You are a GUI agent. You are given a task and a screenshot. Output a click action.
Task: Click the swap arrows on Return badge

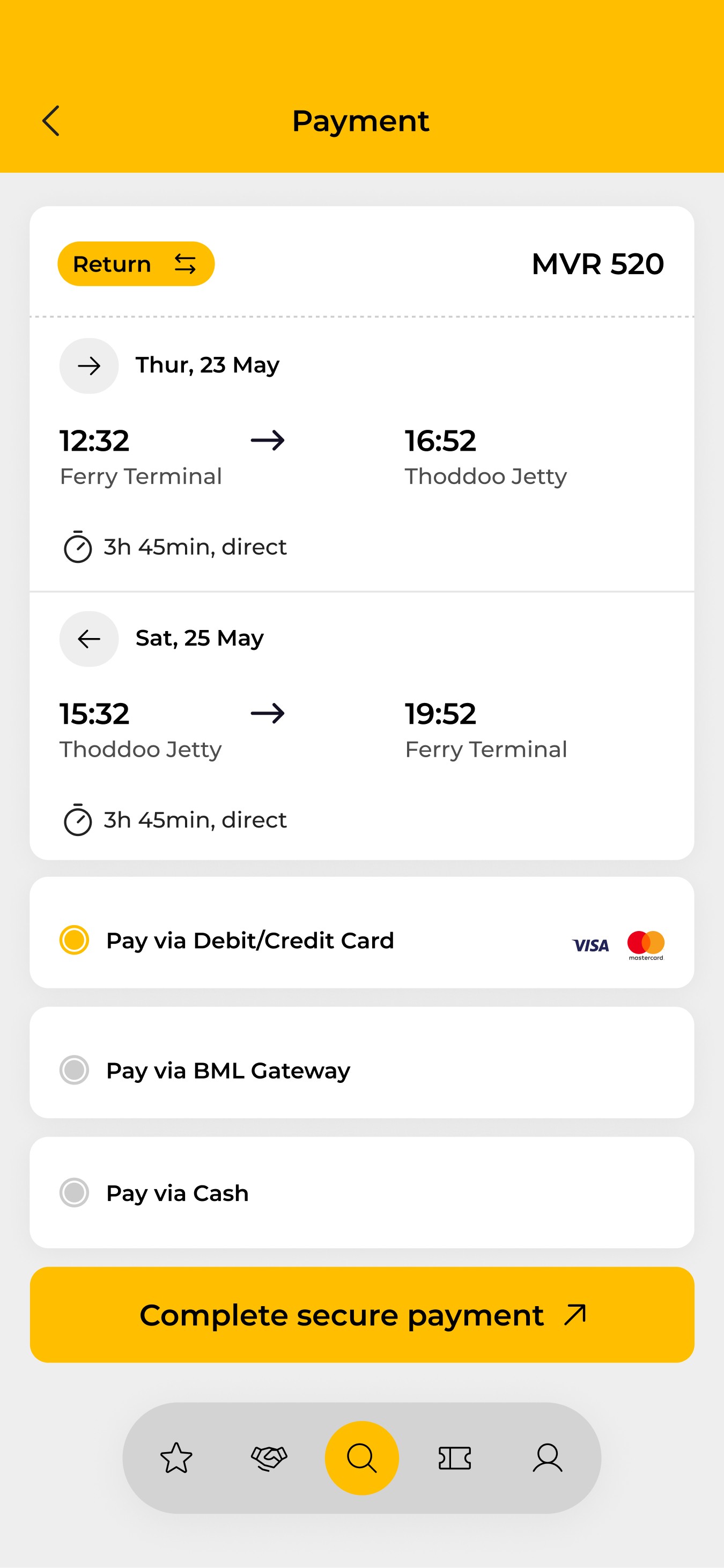click(x=185, y=264)
